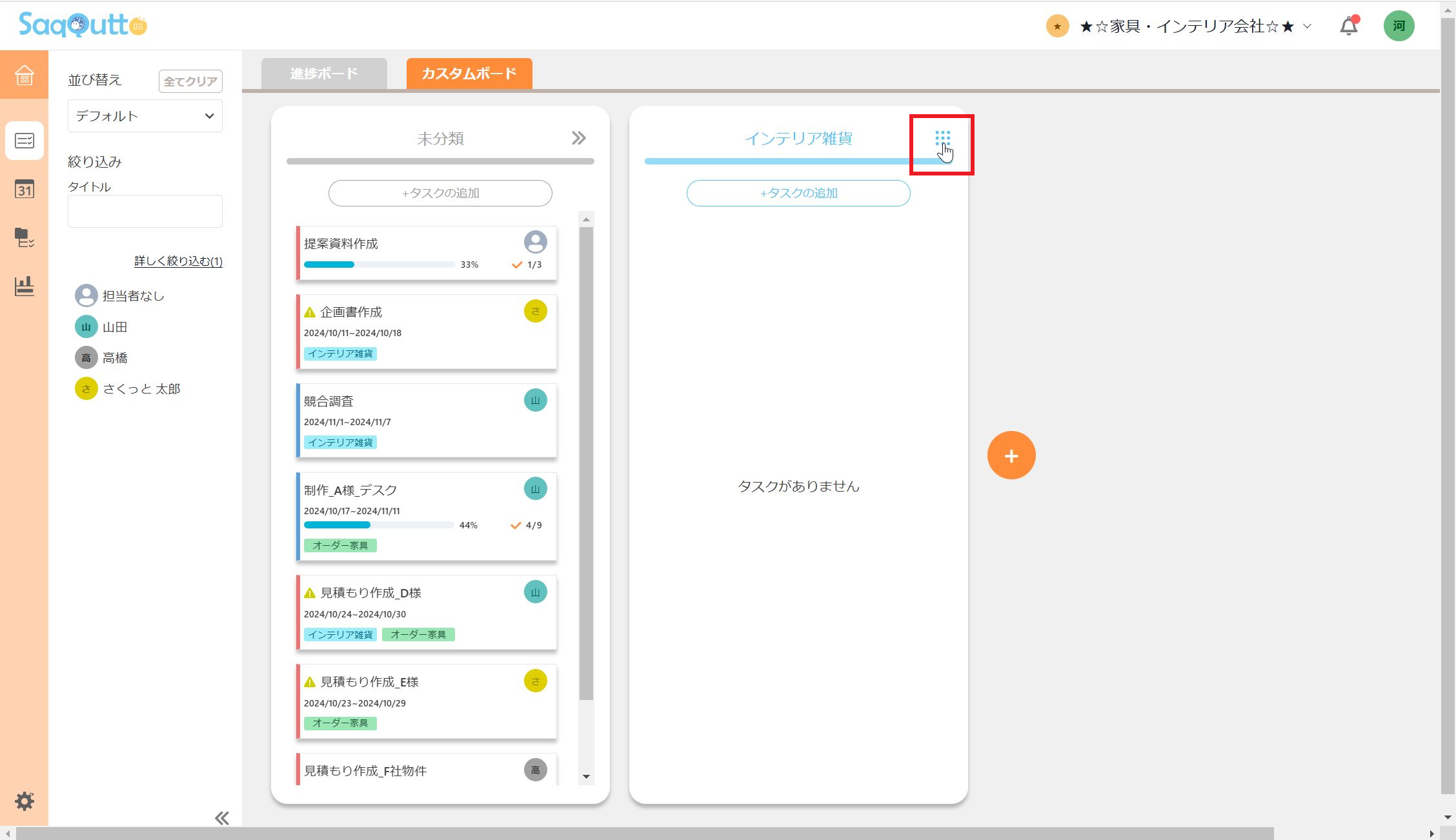The width and height of the screenshot is (1456, 840).
Task: Switch to the 進捗ボード tab
Action: coord(324,74)
